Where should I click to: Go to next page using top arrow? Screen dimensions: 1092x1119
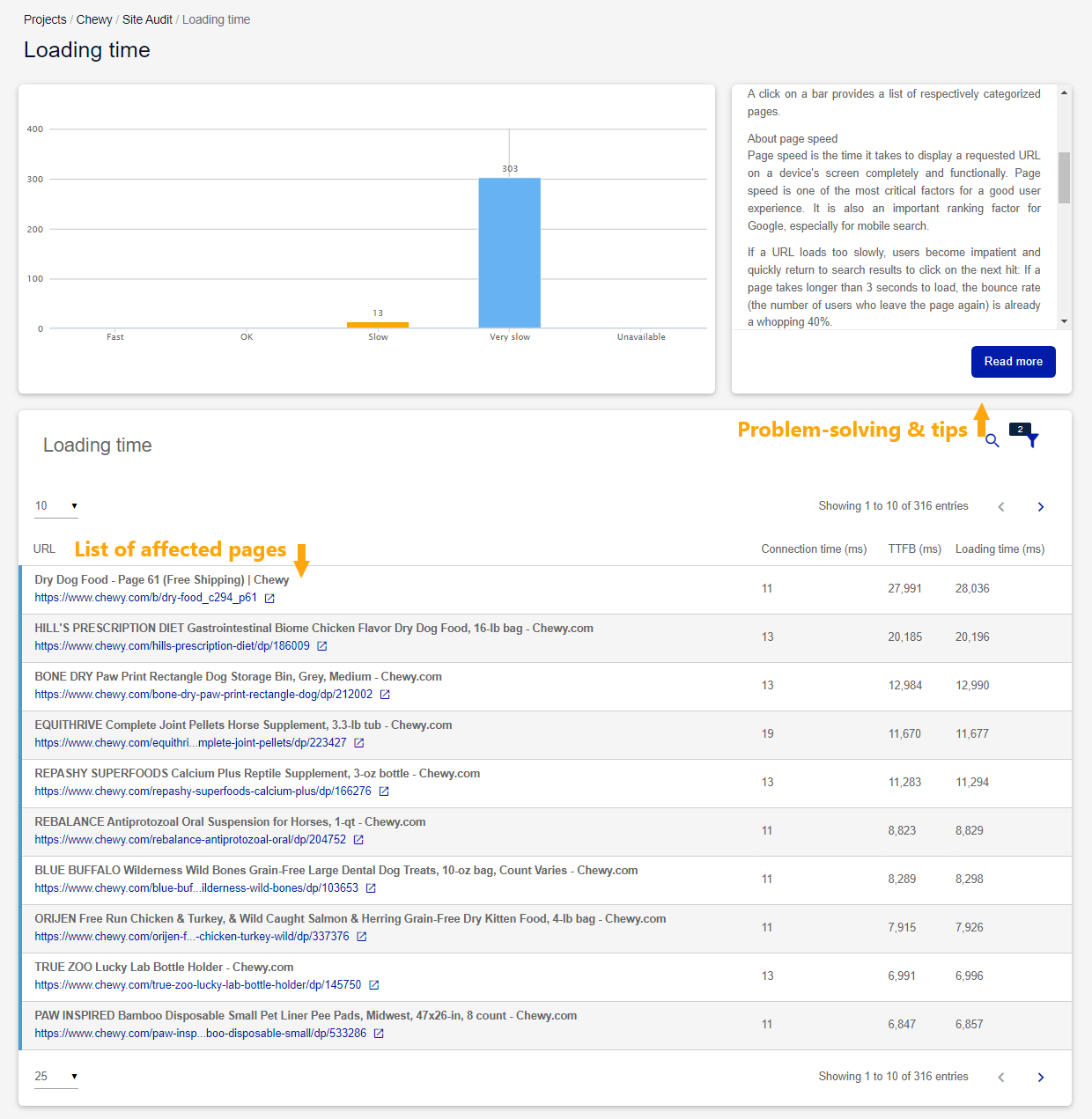pyautogui.click(x=1041, y=506)
